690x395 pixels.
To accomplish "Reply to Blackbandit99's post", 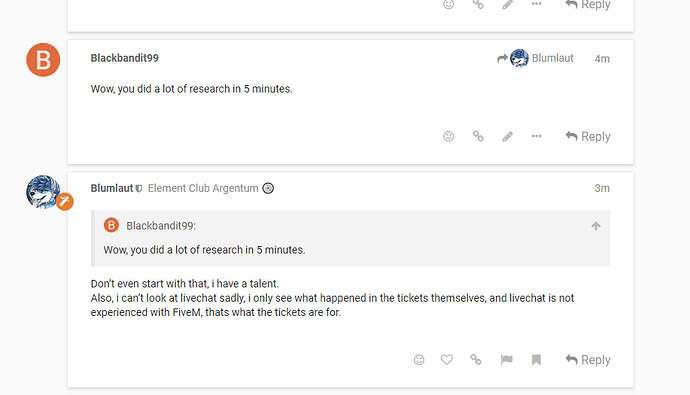I will tap(588, 136).
